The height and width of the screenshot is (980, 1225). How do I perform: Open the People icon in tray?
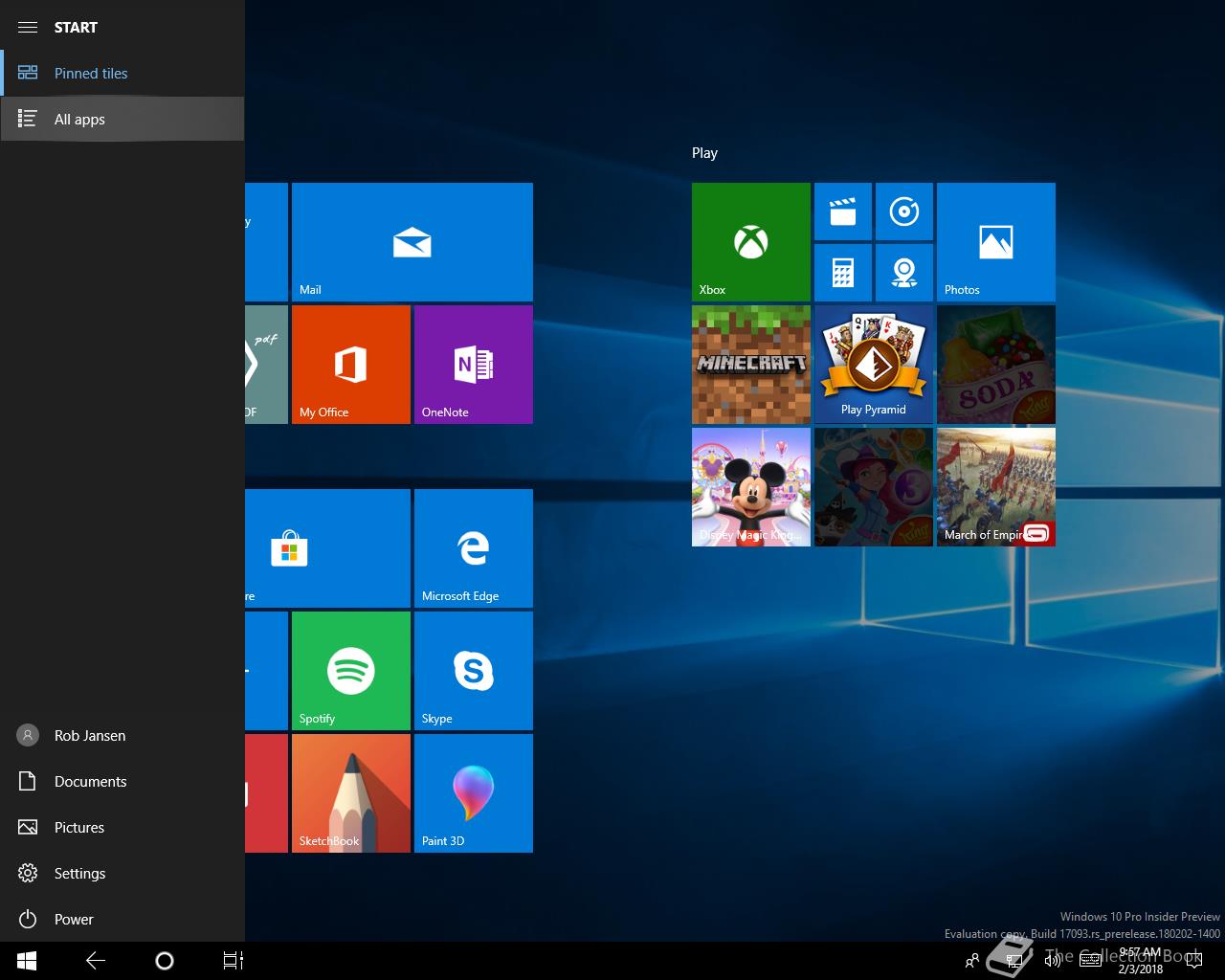972,961
